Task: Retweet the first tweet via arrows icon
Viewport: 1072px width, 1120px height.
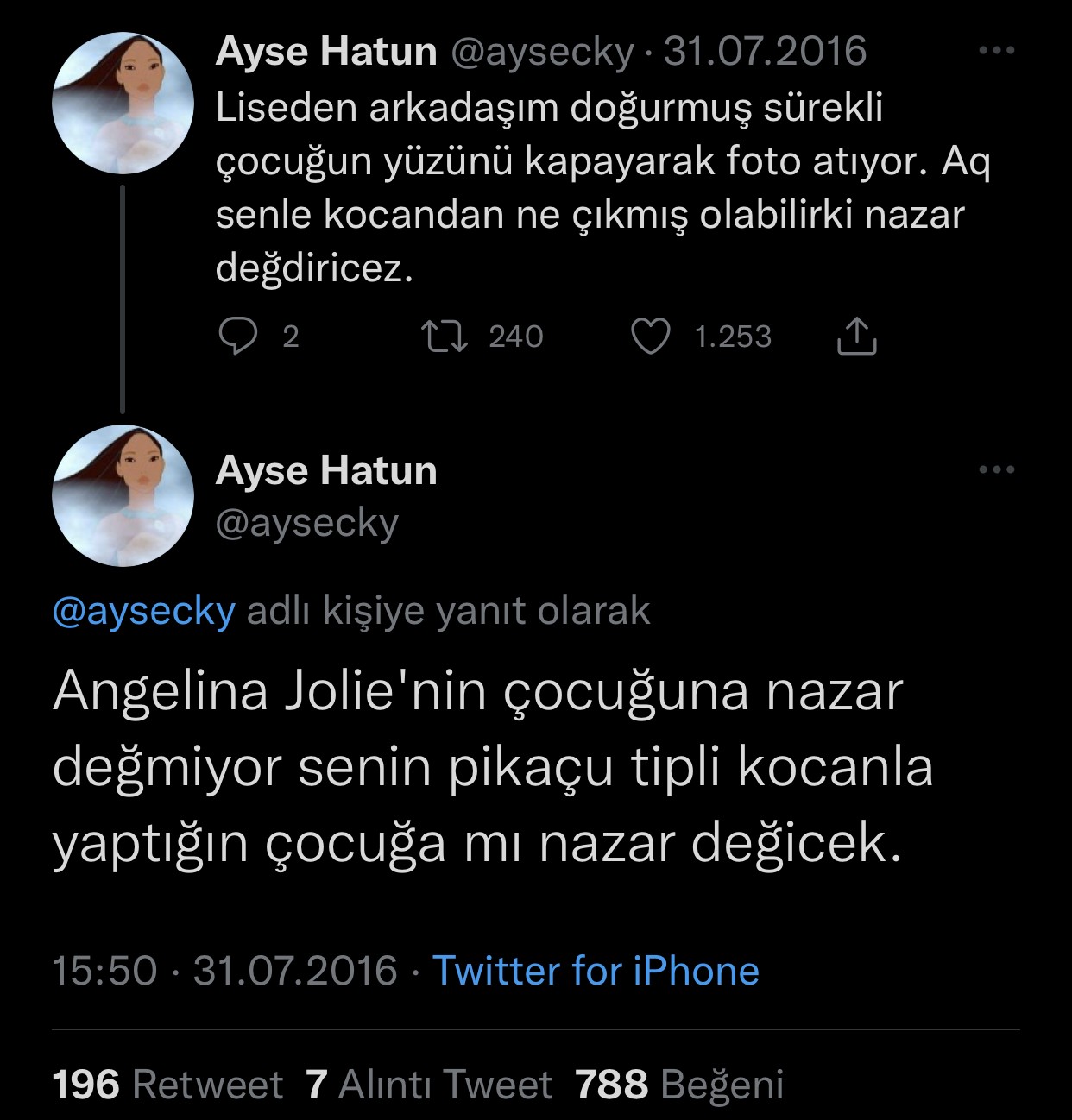Action: 444,337
